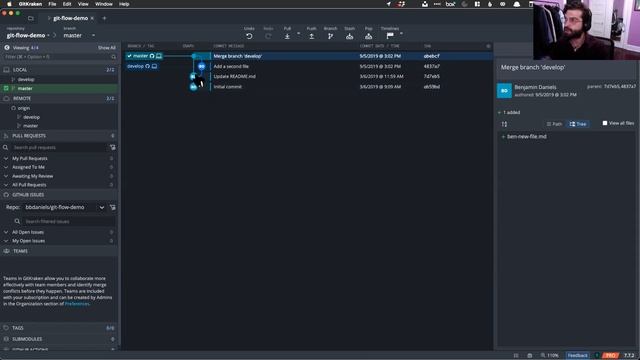Open the TAGS section header
Image resolution: width=640 pixels, height=360 pixels.
[60, 328]
